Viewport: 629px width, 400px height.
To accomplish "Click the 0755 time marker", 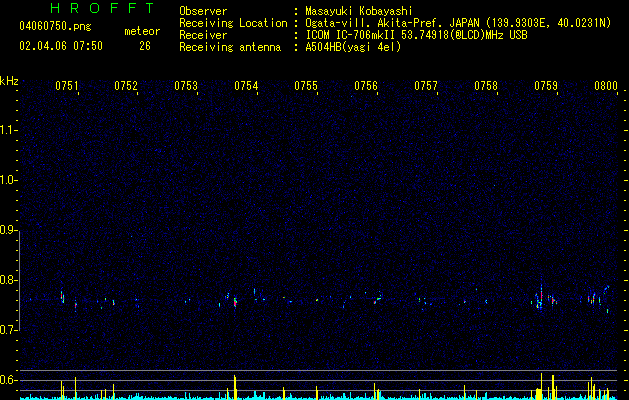I will pos(306,86).
